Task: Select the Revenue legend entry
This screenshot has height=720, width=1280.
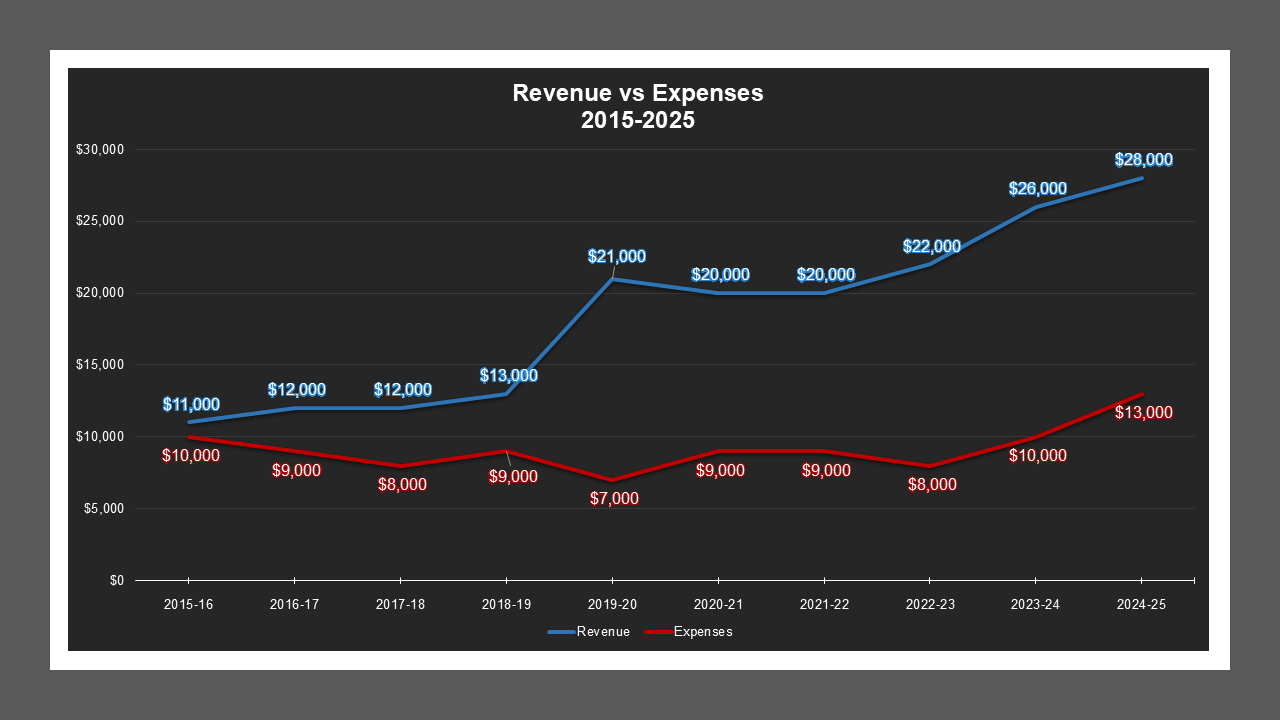Action: point(603,631)
